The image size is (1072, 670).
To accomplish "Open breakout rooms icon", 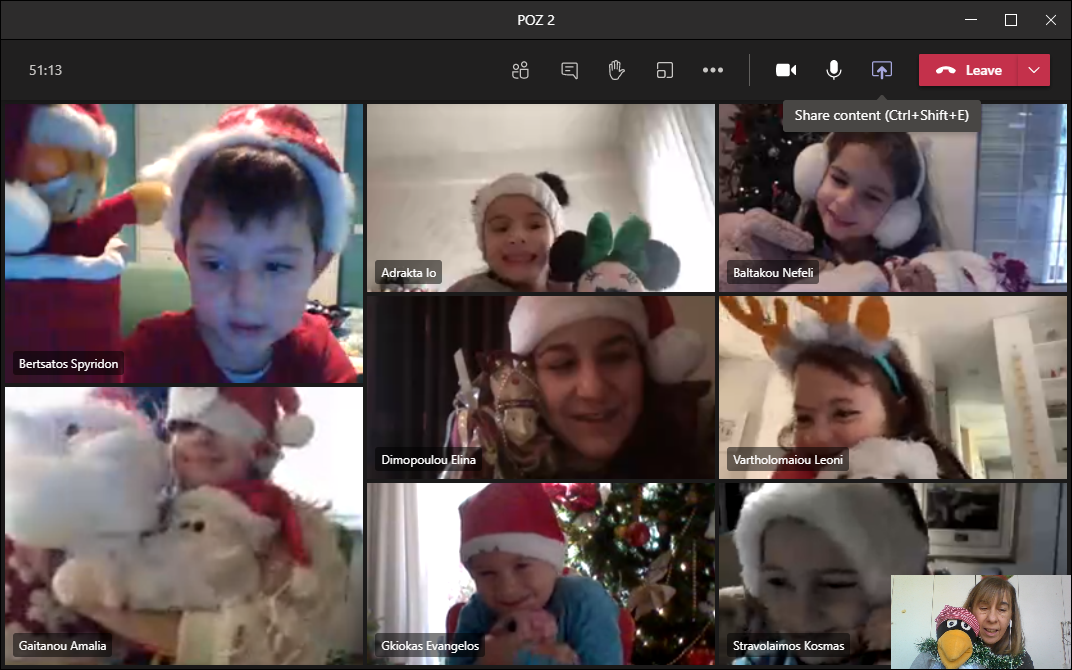I will tap(665, 70).
